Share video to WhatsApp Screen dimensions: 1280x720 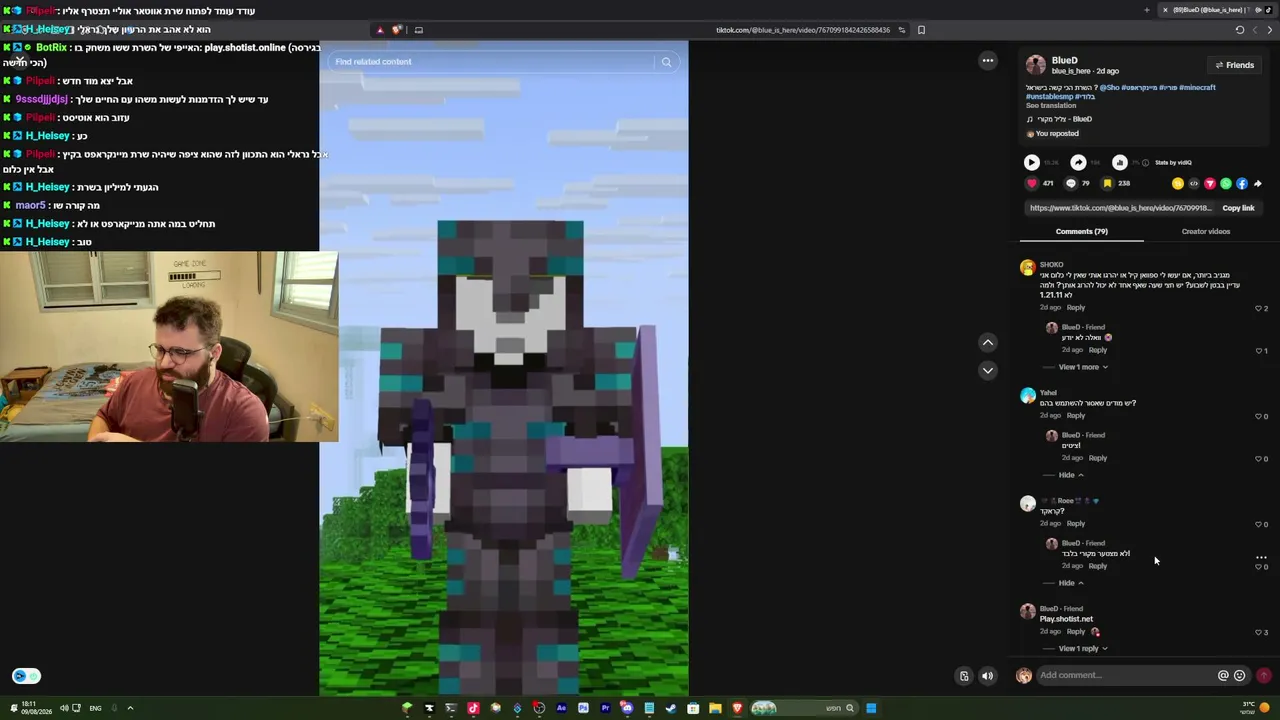(x=1226, y=184)
